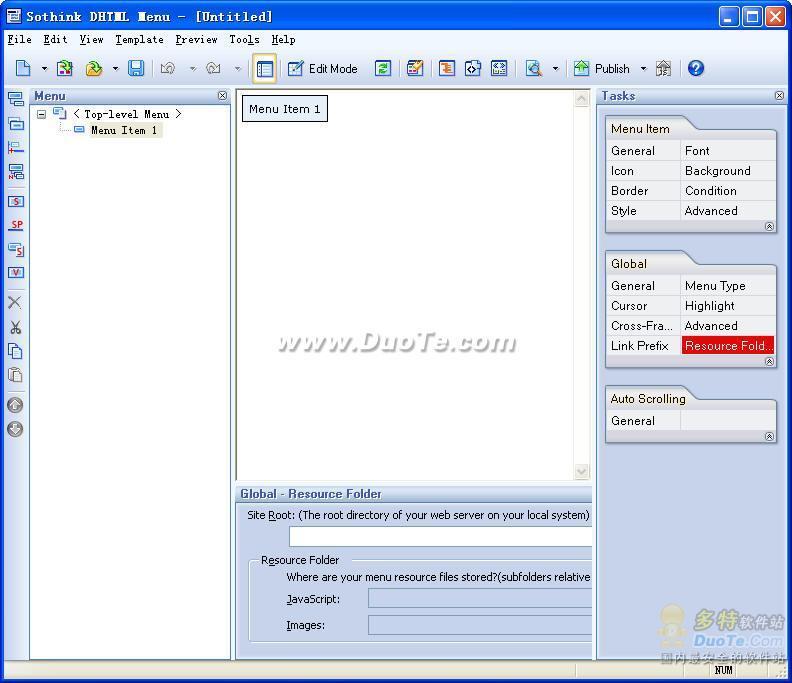Click the Preview magnifier icon
Image resolution: width=792 pixels, height=683 pixels.
pyautogui.click(x=534, y=68)
